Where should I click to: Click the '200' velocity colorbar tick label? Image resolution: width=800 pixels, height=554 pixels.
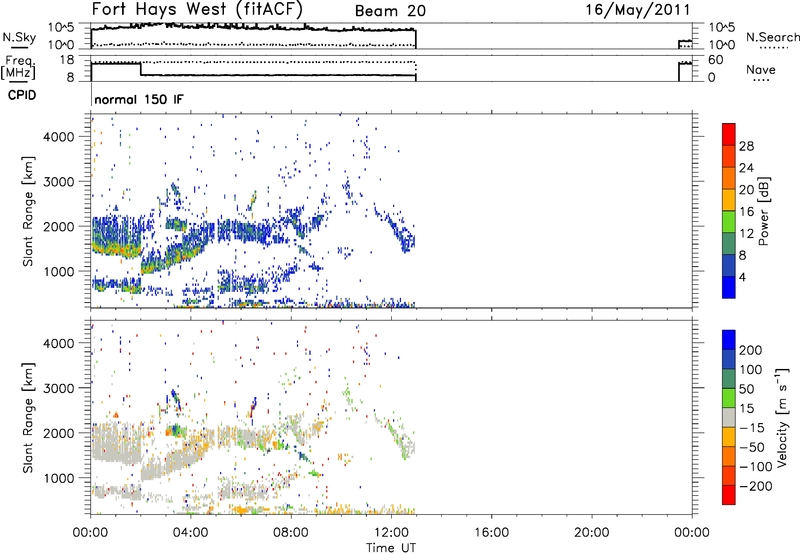(x=751, y=350)
